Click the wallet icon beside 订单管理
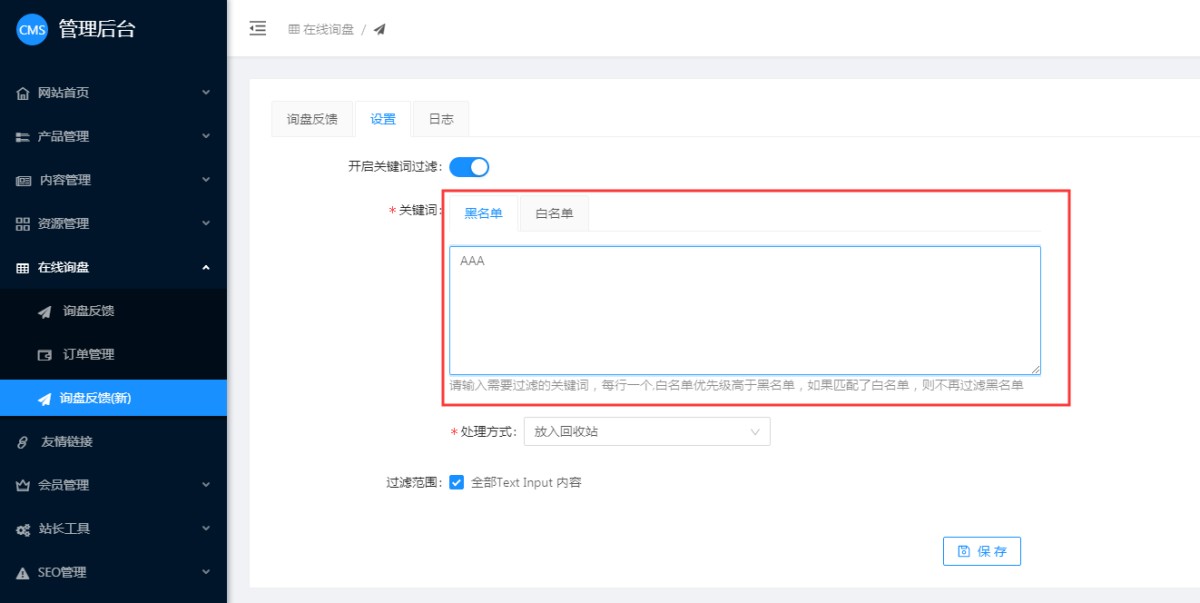The image size is (1200, 603). [x=45, y=355]
